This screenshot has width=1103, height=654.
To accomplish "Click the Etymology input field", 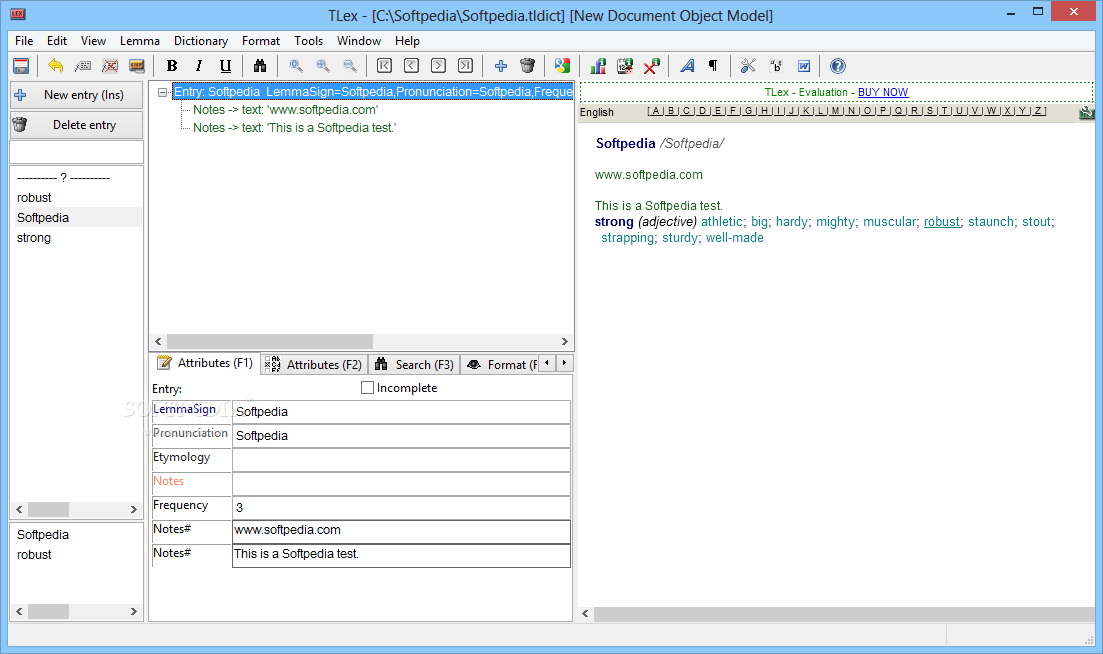I will 400,460.
